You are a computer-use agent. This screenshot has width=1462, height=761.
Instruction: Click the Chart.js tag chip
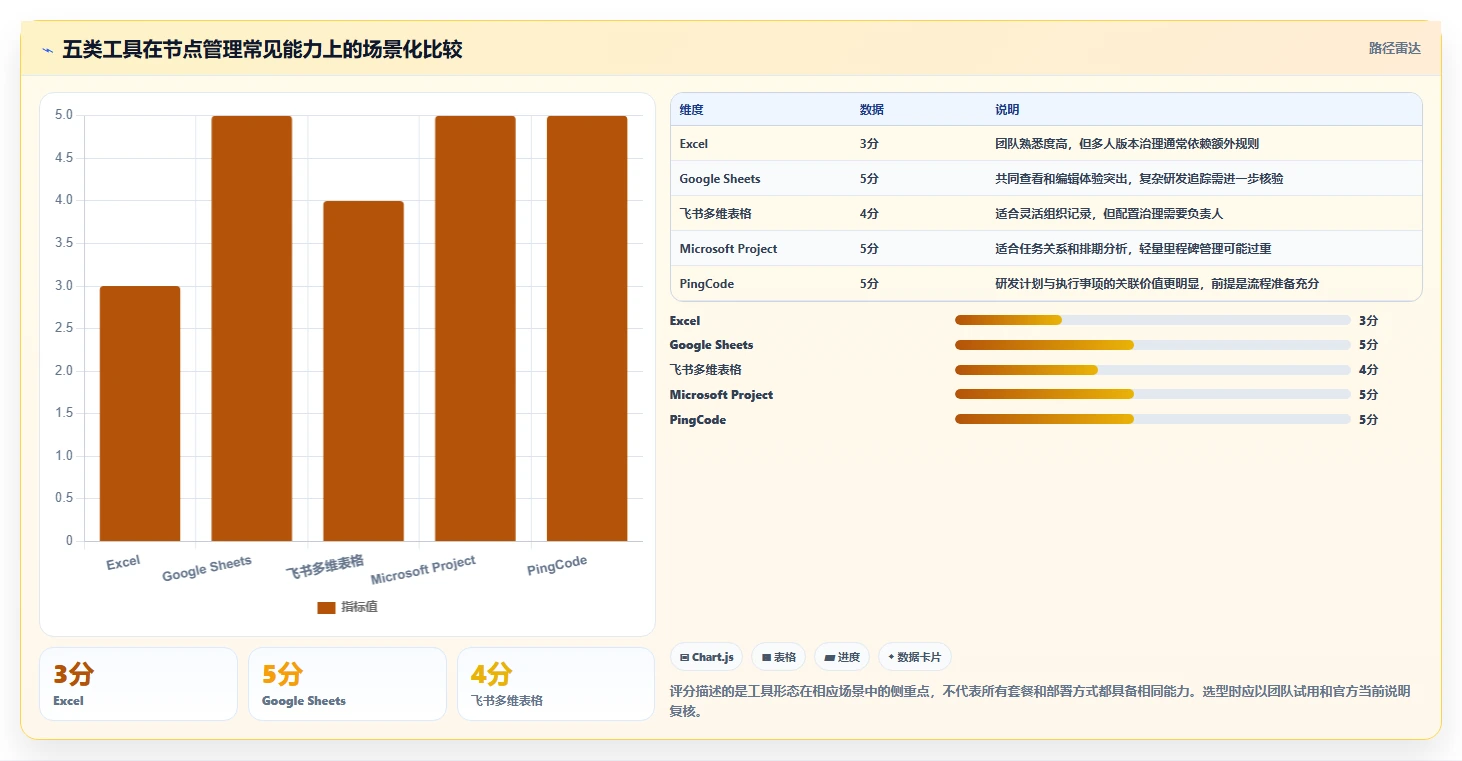[x=706, y=657]
